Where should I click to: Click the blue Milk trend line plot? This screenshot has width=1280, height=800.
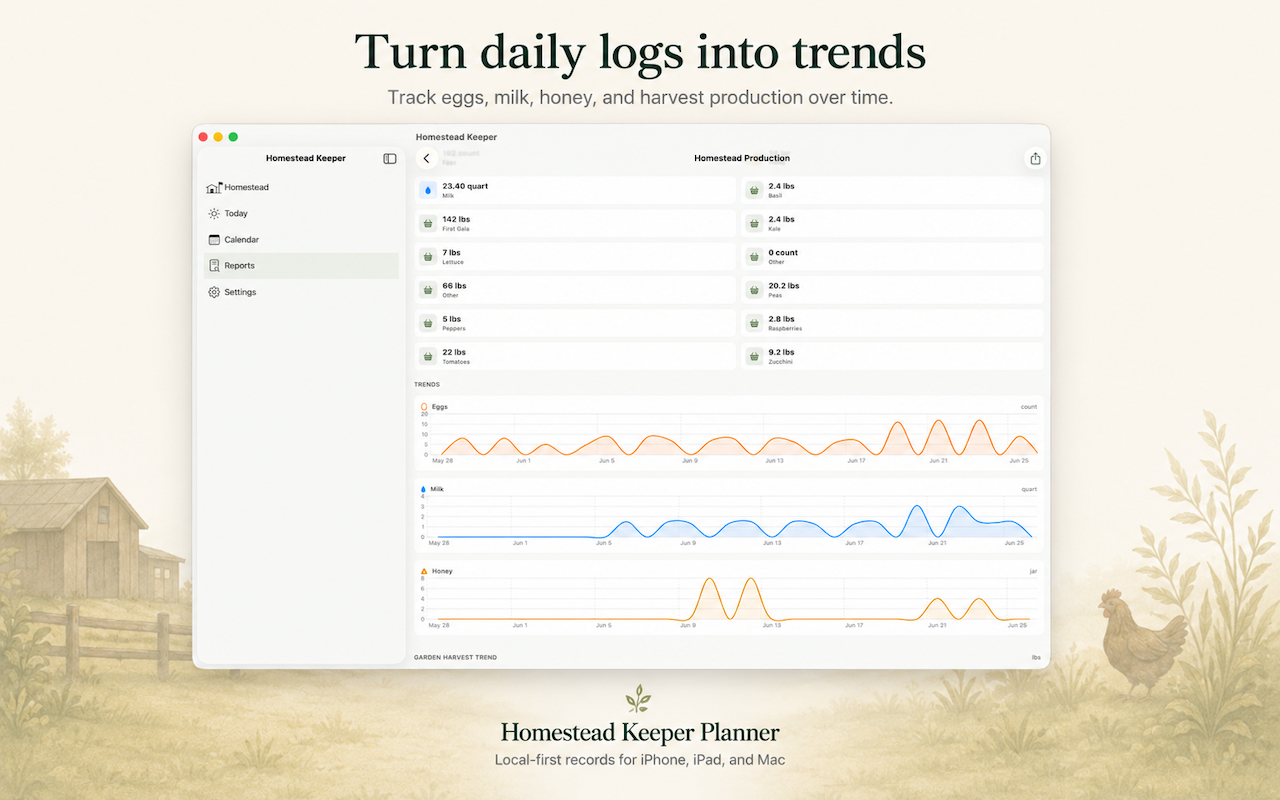[x=735, y=520]
